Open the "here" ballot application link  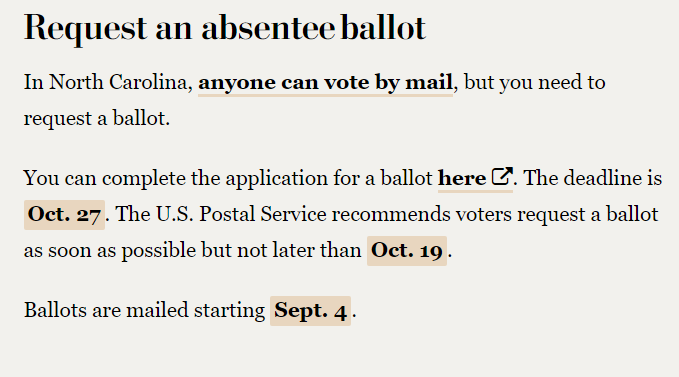pyautogui.click(x=462, y=178)
